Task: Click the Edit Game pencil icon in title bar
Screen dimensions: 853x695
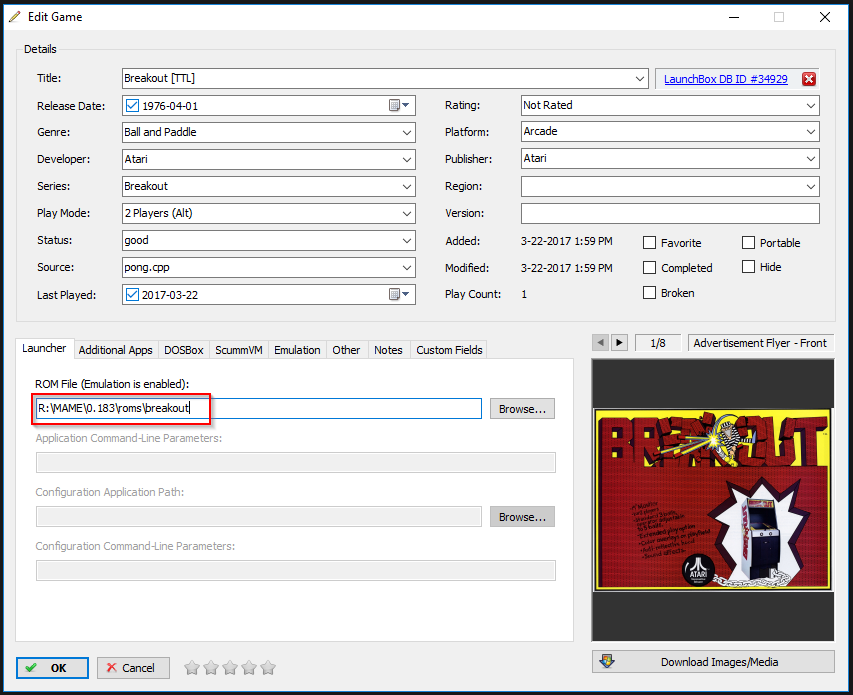Action: pos(15,17)
